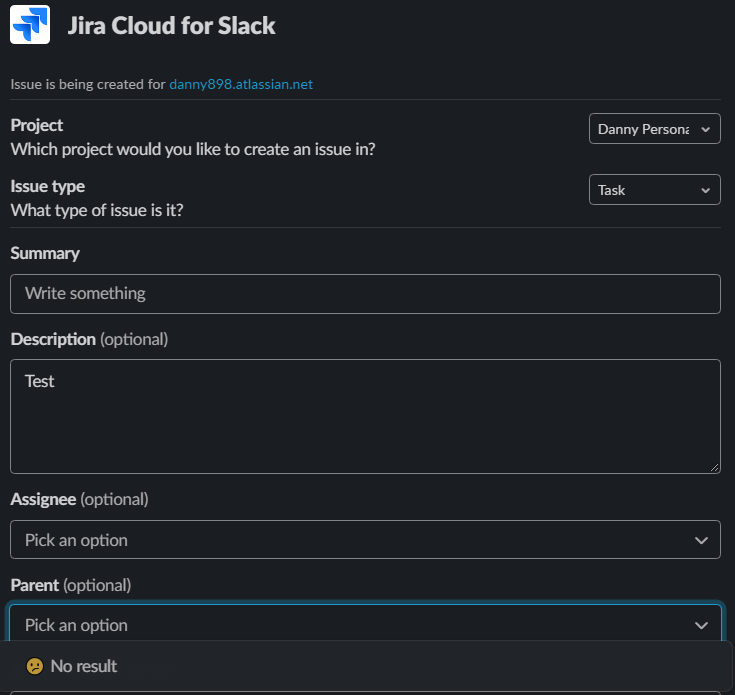Screen dimensions: 735x695
Task: Open the Issue type dropdown showing Task
Action: tap(654, 189)
